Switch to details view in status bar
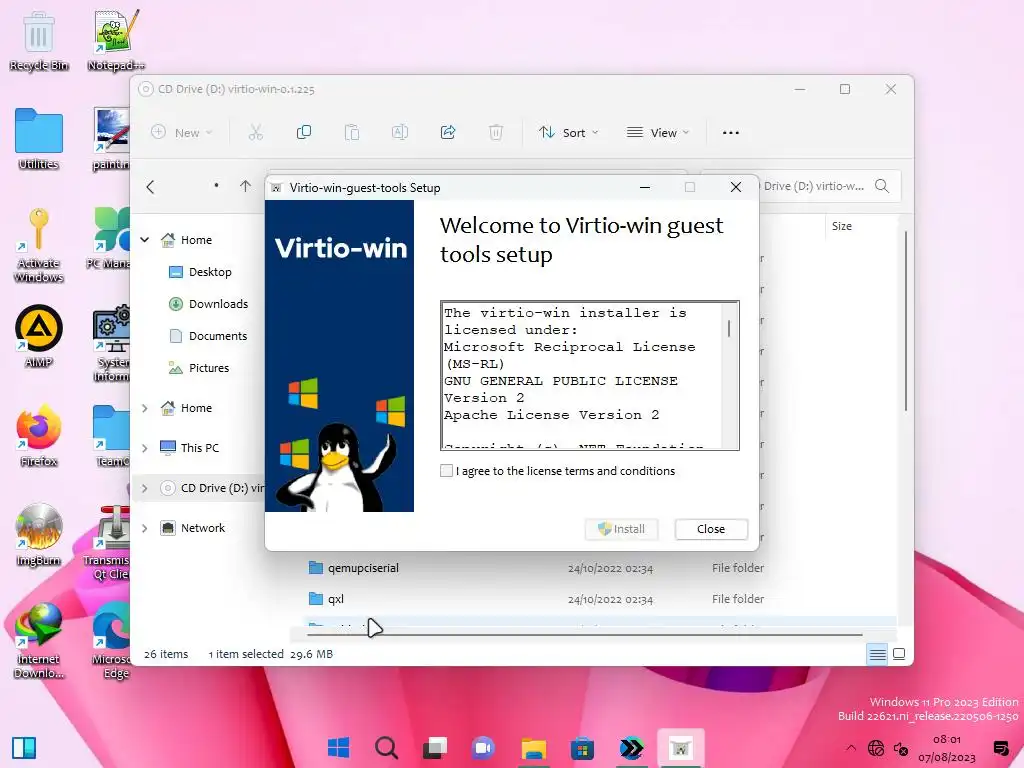The width and height of the screenshot is (1024, 768). [x=878, y=654]
